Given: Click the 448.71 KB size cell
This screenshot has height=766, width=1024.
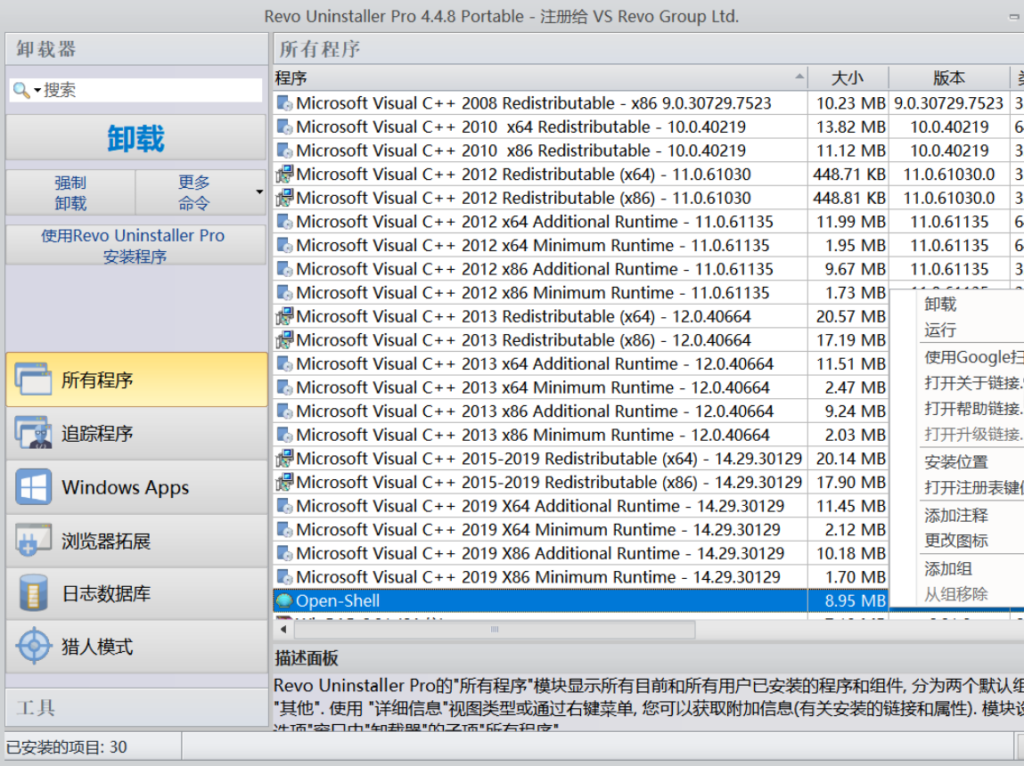Looking at the screenshot, I should pyautogui.click(x=848, y=174).
